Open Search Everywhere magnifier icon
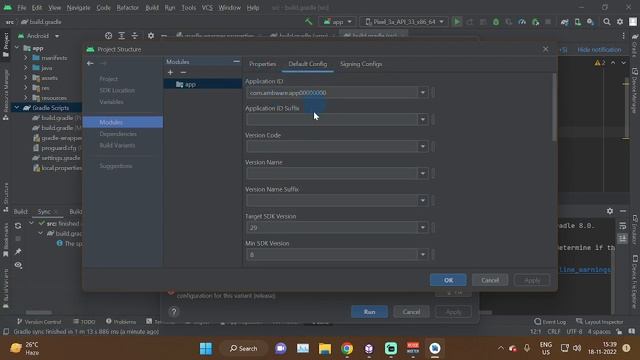Image resolution: width=640 pixels, height=360 pixels. tap(607, 22)
